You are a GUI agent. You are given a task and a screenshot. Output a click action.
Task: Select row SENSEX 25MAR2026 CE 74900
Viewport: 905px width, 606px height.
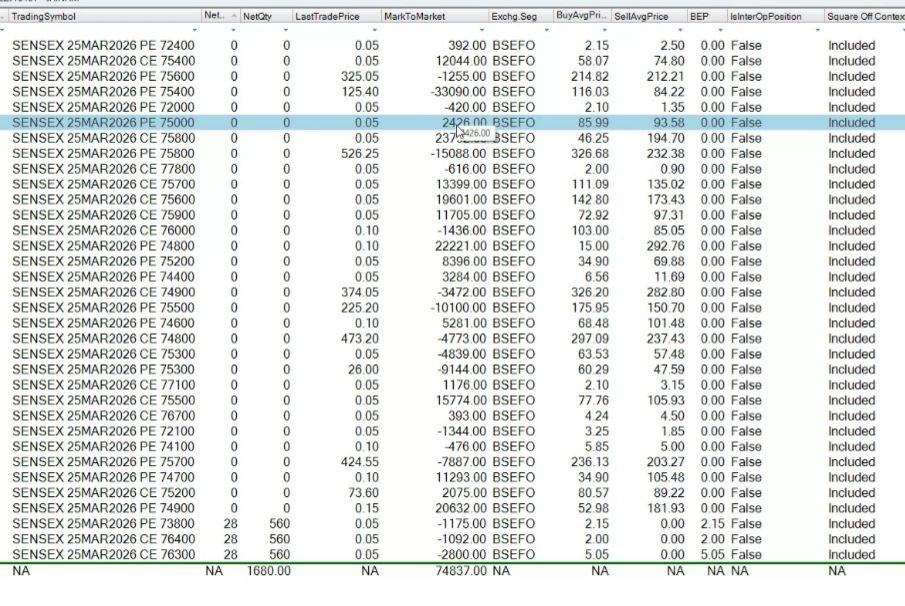[x=452, y=293]
